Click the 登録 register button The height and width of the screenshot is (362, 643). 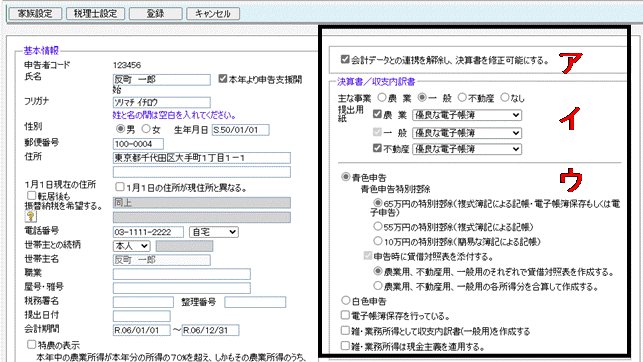tap(155, 14)
